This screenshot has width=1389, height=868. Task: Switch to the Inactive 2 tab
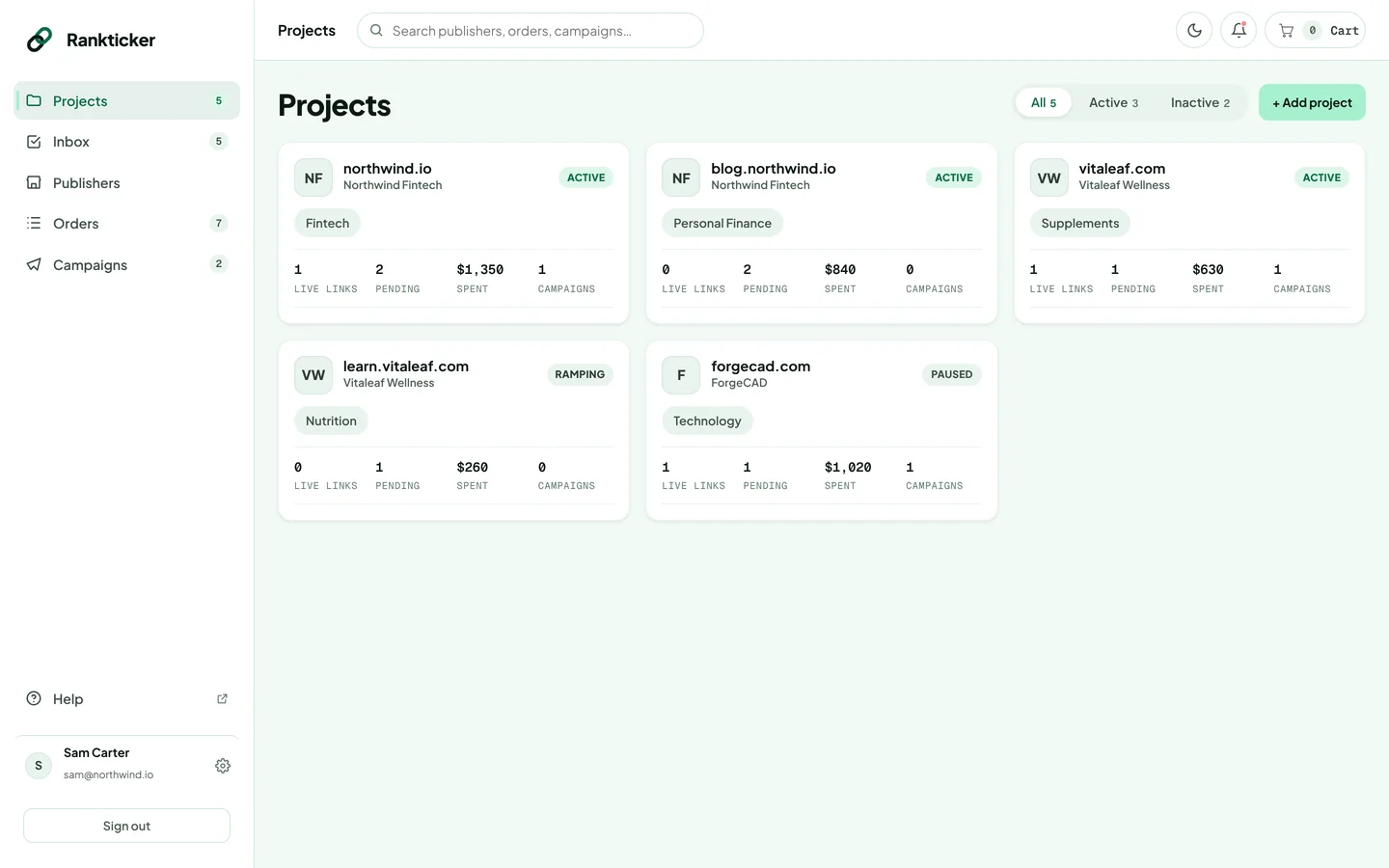(1200, 102)
